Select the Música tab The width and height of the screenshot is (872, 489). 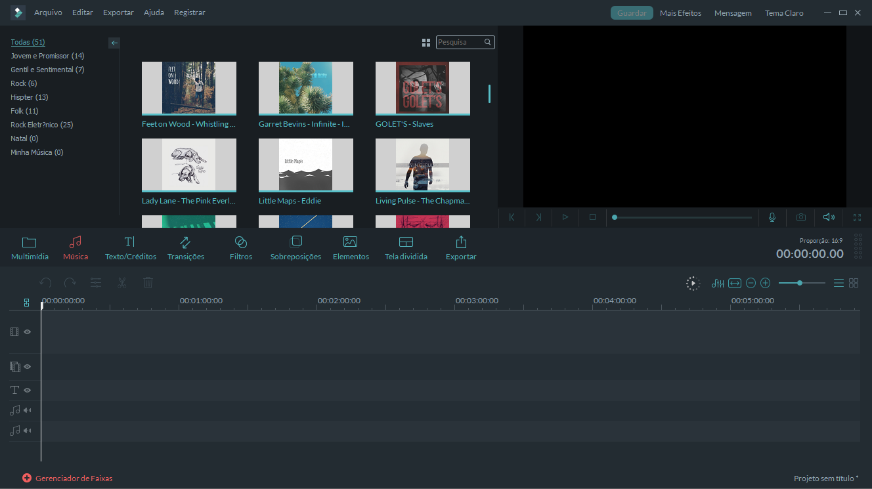pos(75,248)
